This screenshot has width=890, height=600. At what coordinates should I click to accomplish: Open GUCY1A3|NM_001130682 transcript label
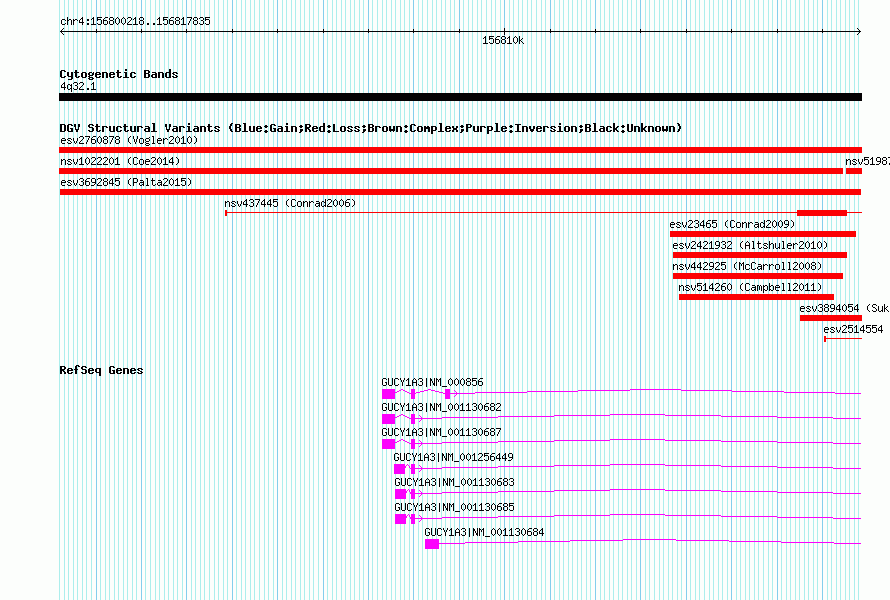click(x=441, y=408)
